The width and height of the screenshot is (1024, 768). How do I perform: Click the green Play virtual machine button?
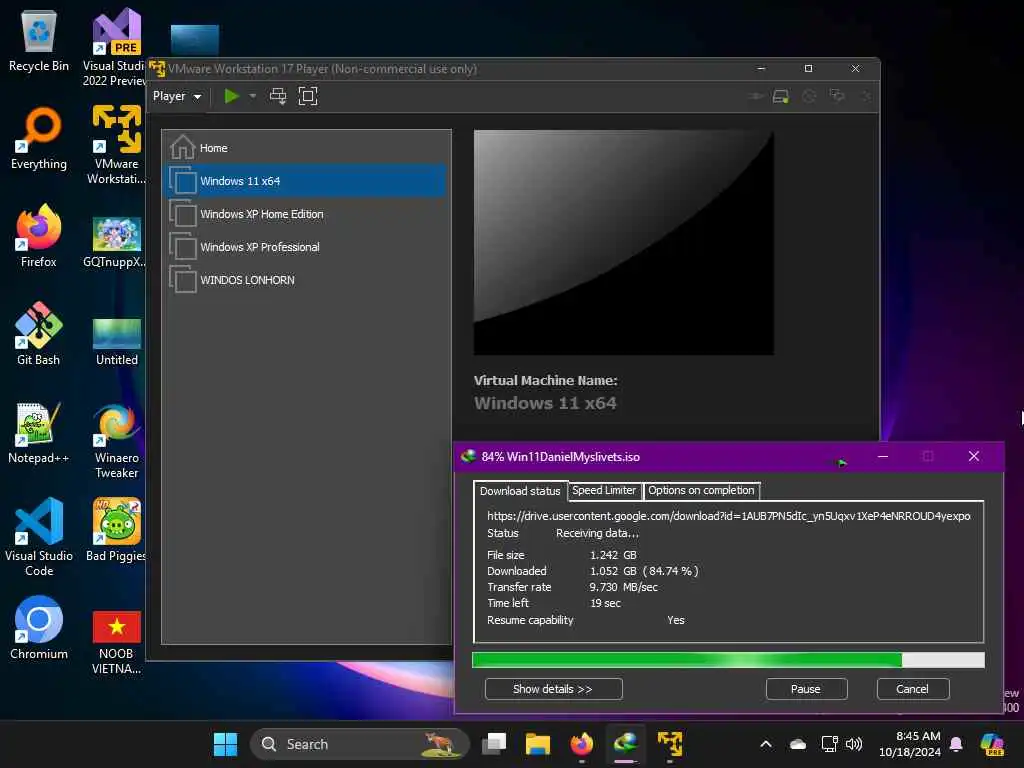pyautogui.click(x=231, y=96)
